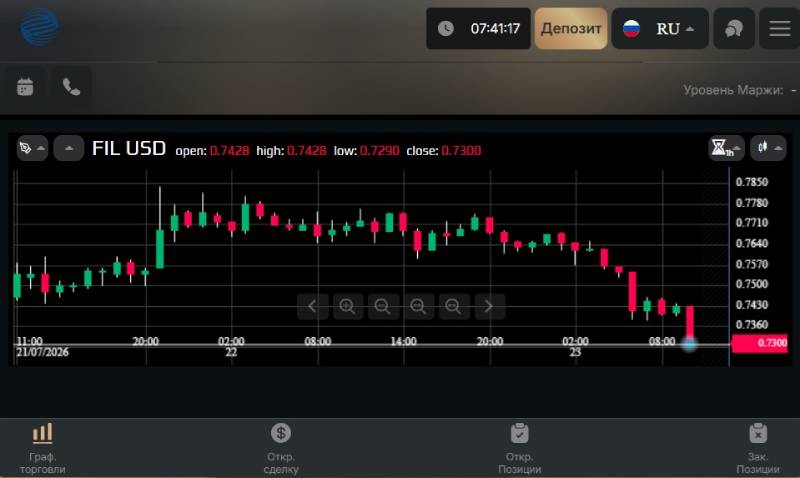Open the Зак. Позиции tab
Screen dimensions: 800x478
click(x=758, y=448)
